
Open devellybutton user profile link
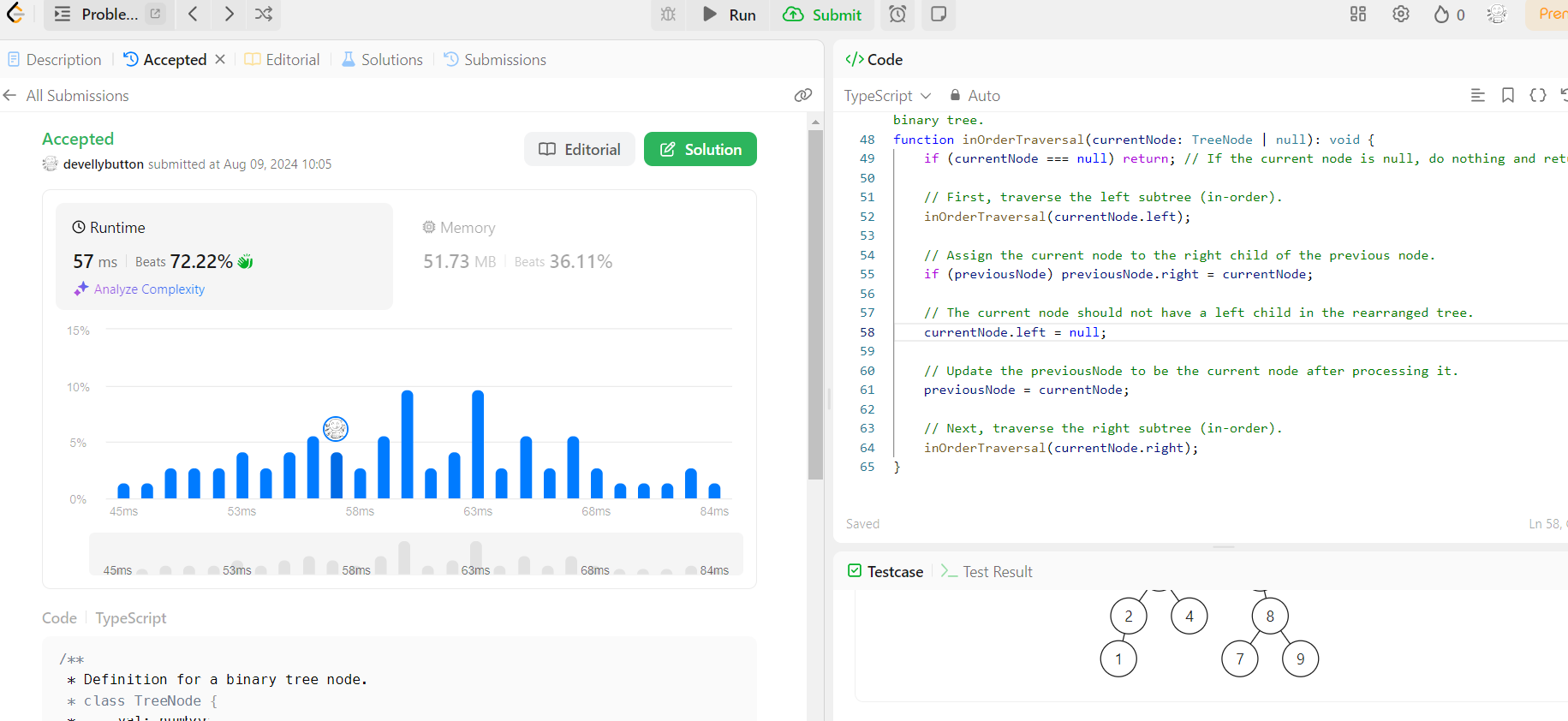pyautogui.click(x=104, y=164)
